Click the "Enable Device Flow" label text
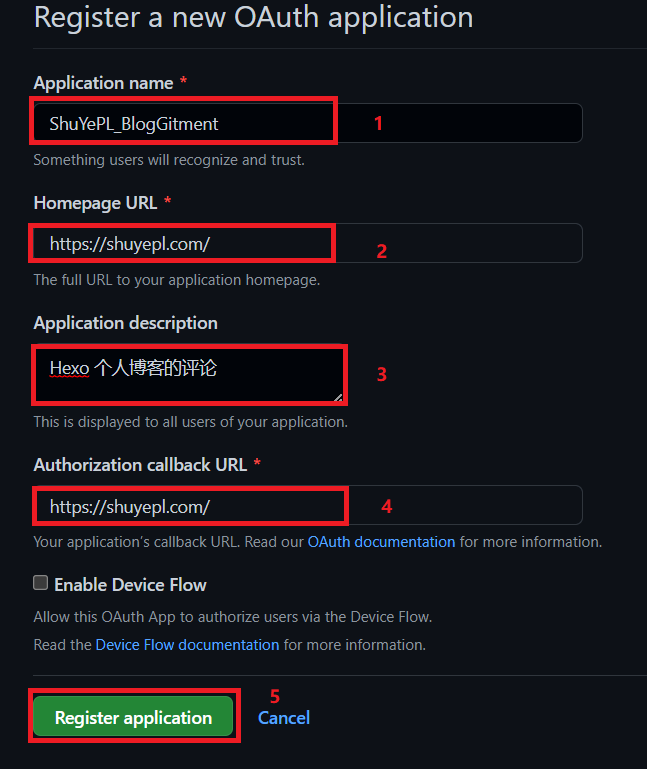647x769 pixels. (x=130, y=585)
